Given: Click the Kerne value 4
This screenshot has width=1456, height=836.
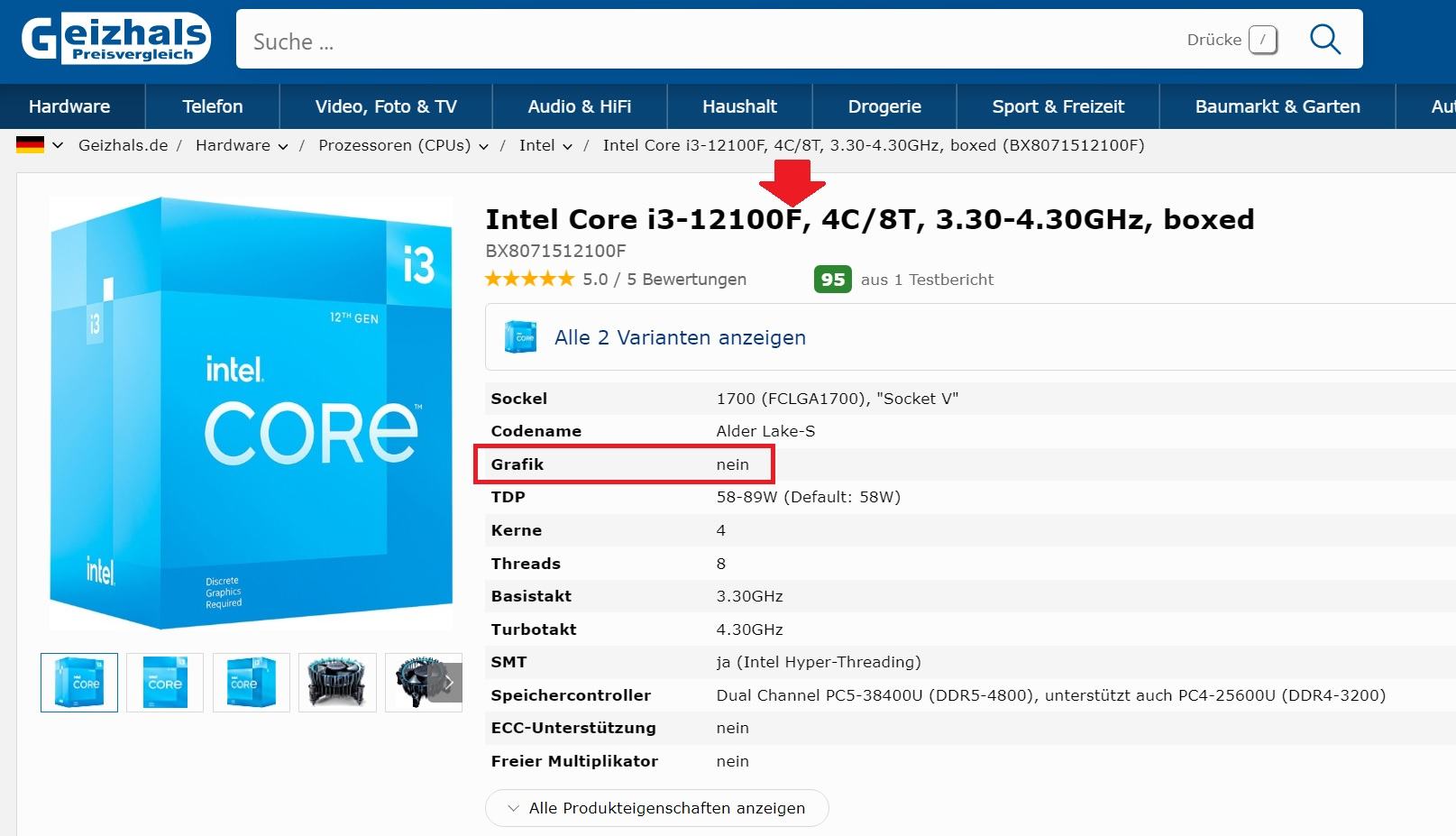Looking at the screenshot, I should [x=720, y=530].
